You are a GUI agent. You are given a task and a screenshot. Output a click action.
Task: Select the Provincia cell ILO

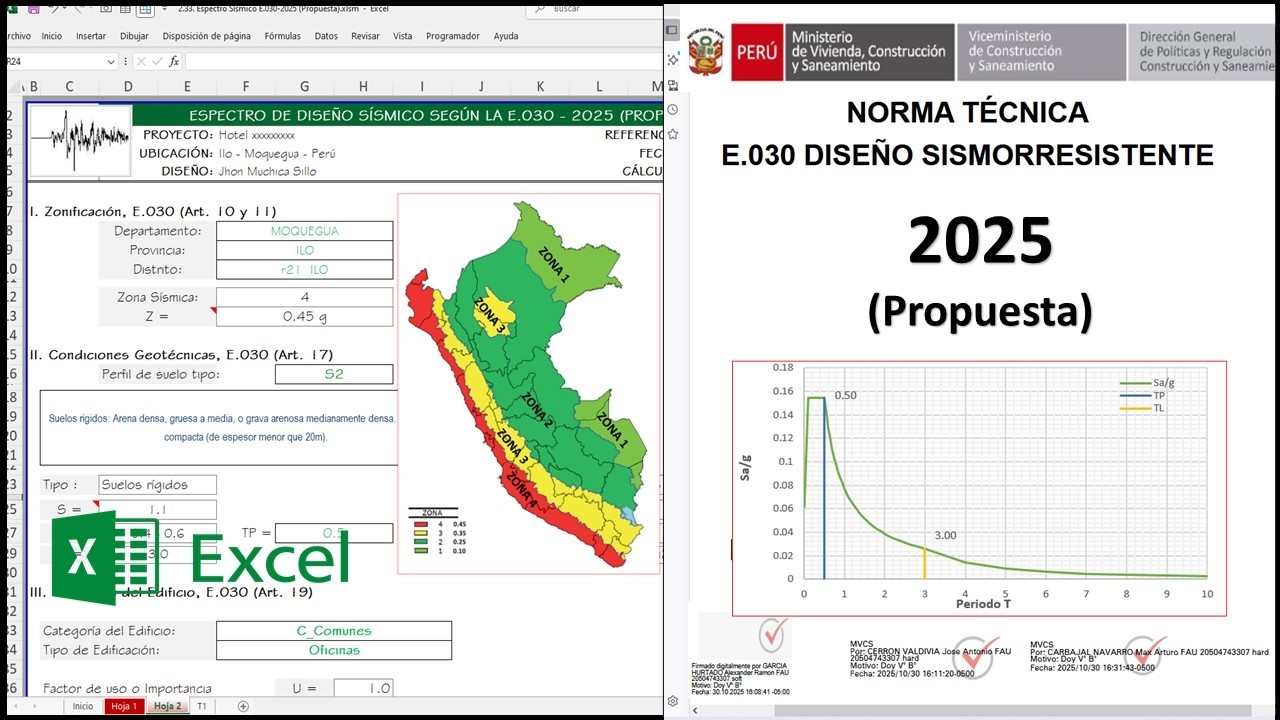(304, 250)
